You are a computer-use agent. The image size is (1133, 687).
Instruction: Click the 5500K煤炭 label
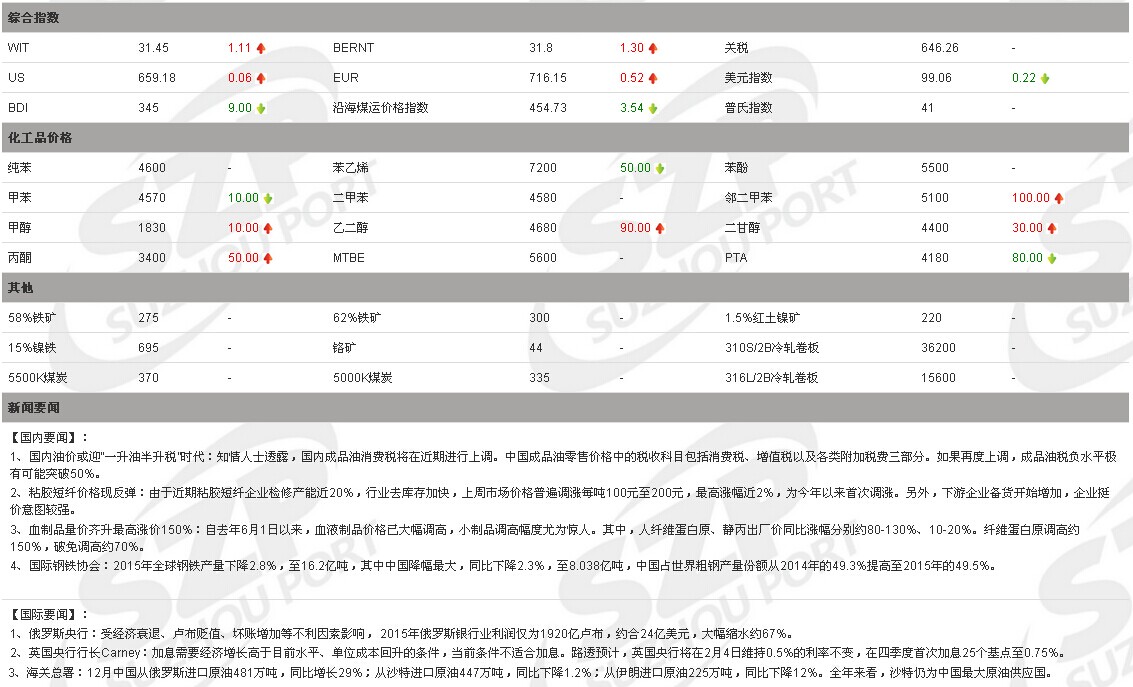click(38, 377)
